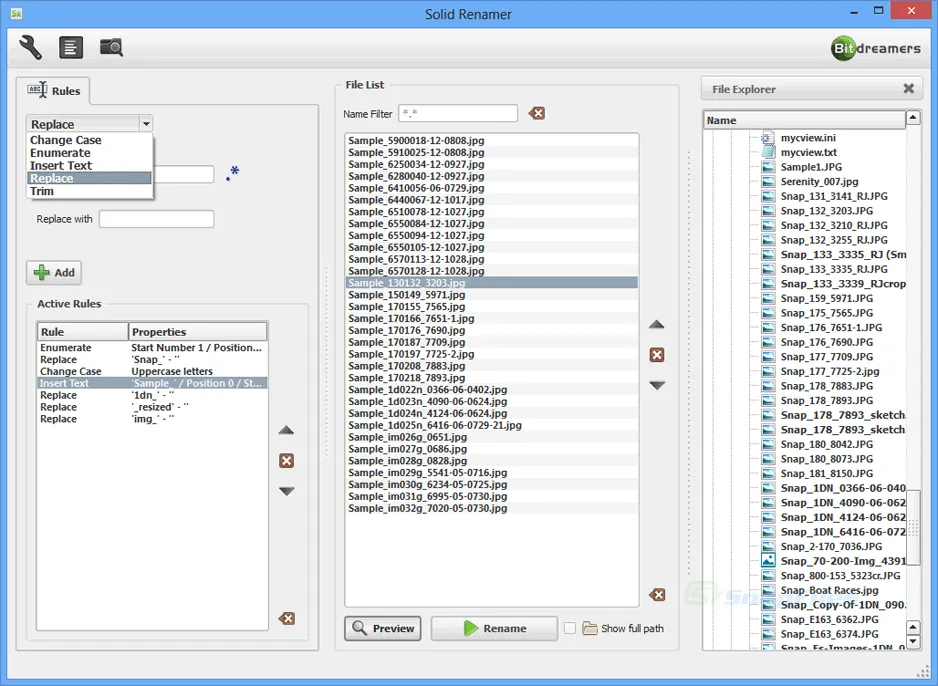The height and width of the screenshot is (686, 938).
Task: Click the regex asterisk icon
Action: [x=233, y=173]
